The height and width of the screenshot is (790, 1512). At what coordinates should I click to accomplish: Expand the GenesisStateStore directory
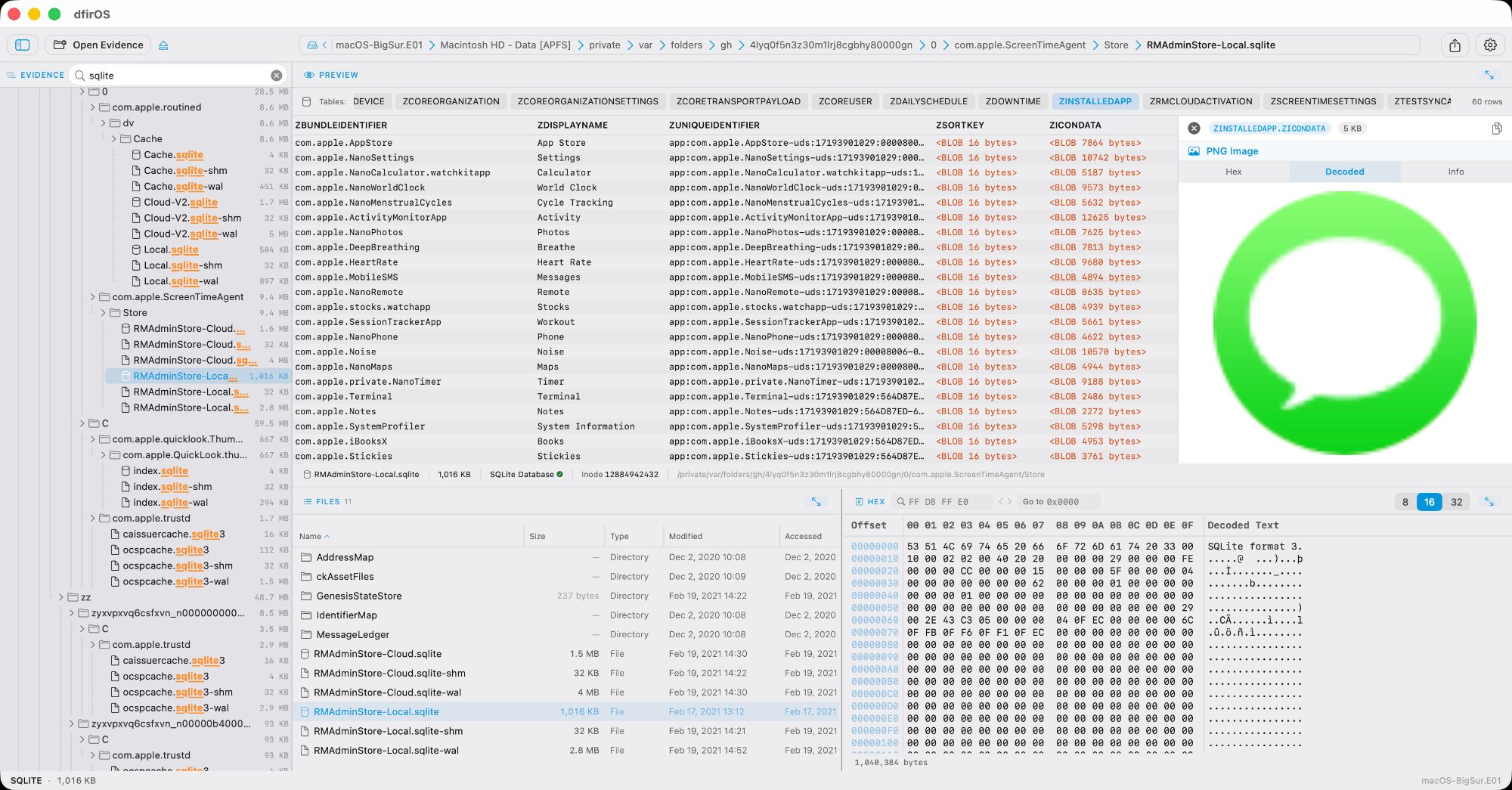click(359, 596)
